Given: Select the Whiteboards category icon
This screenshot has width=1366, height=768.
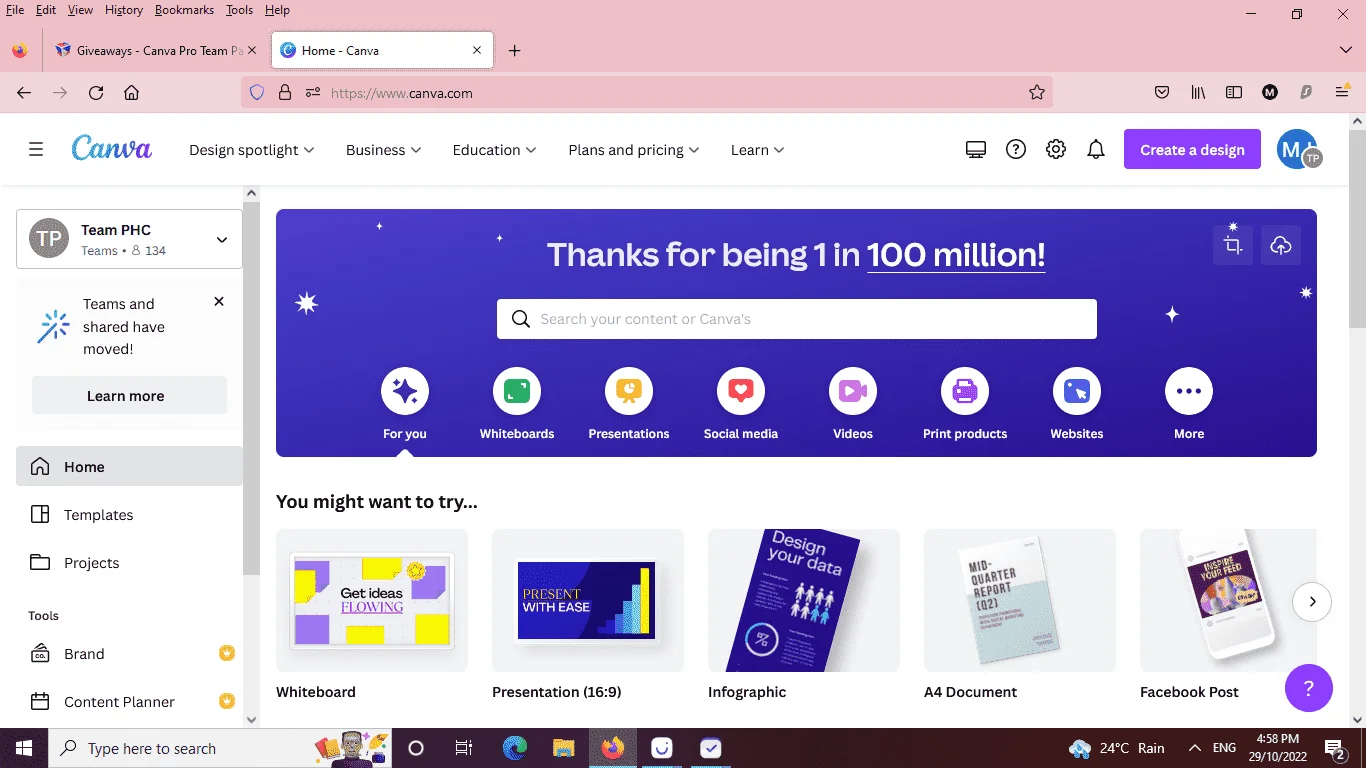Looking at the screenshot, I should point(517,391).
